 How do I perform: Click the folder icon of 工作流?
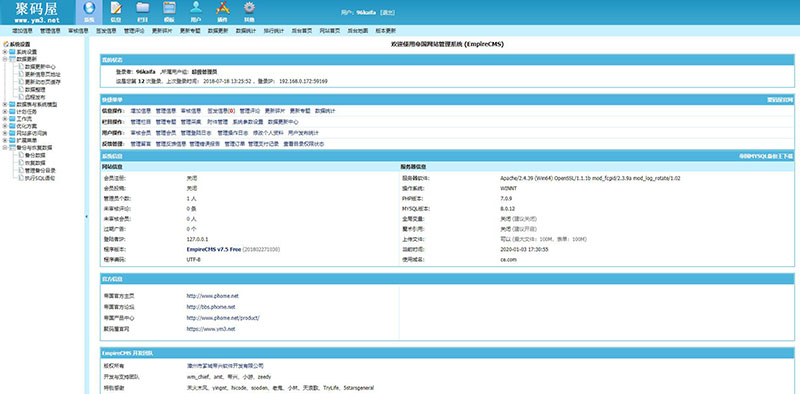(x=12, y=118)
